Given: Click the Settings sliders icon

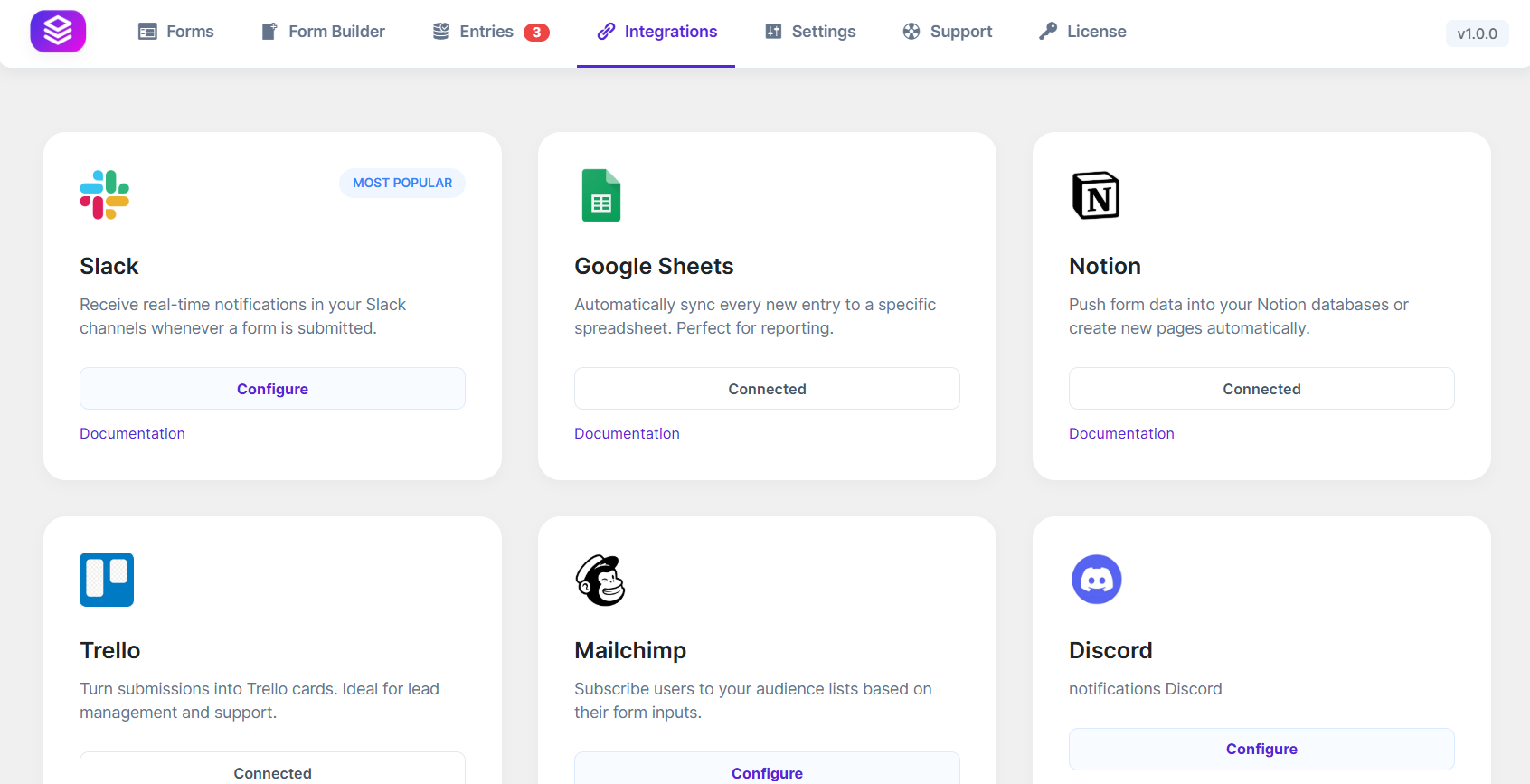Looking at the screenshot, I should 773,32.
